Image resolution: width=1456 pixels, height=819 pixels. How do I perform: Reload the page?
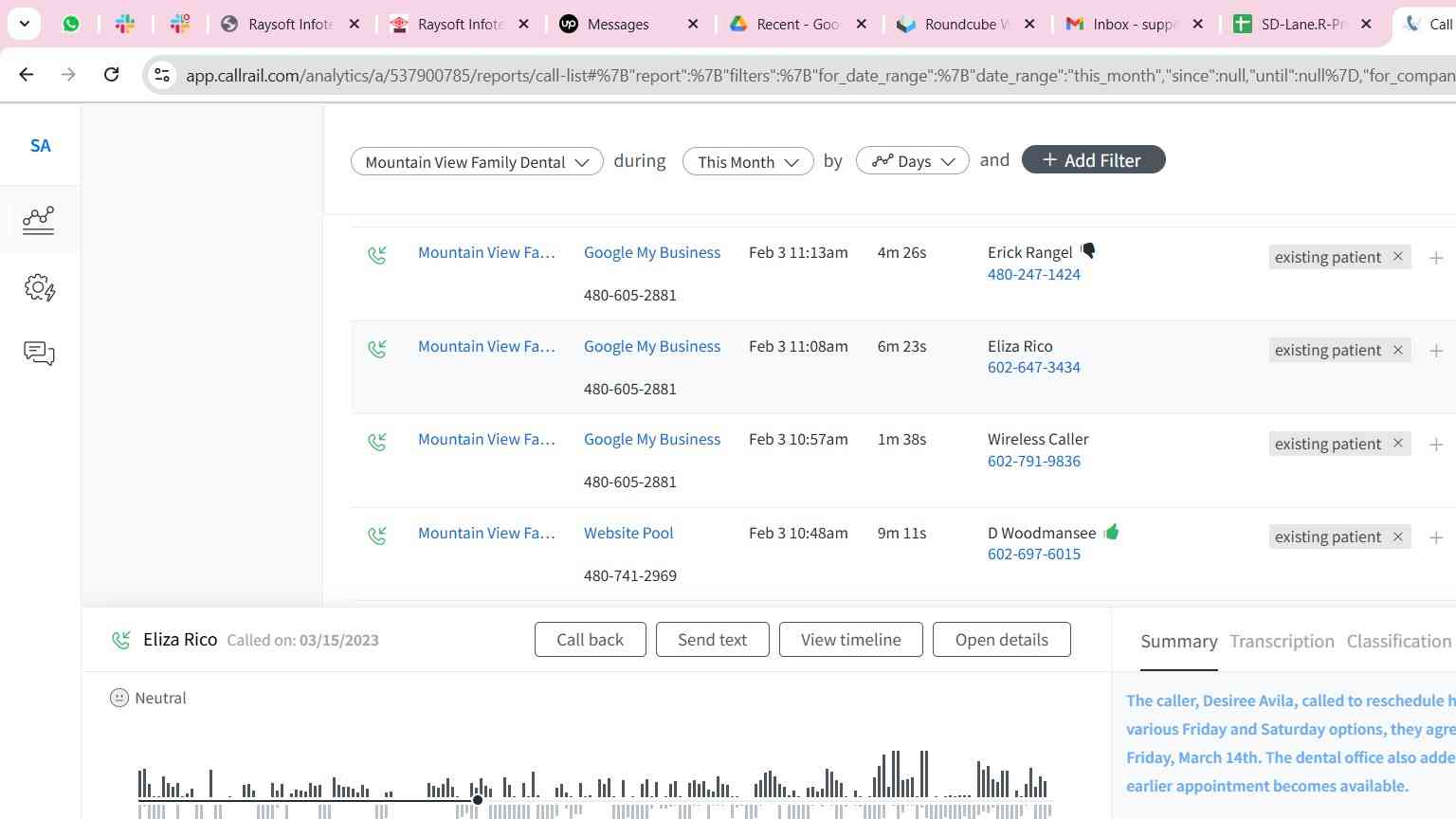(111, 74)
